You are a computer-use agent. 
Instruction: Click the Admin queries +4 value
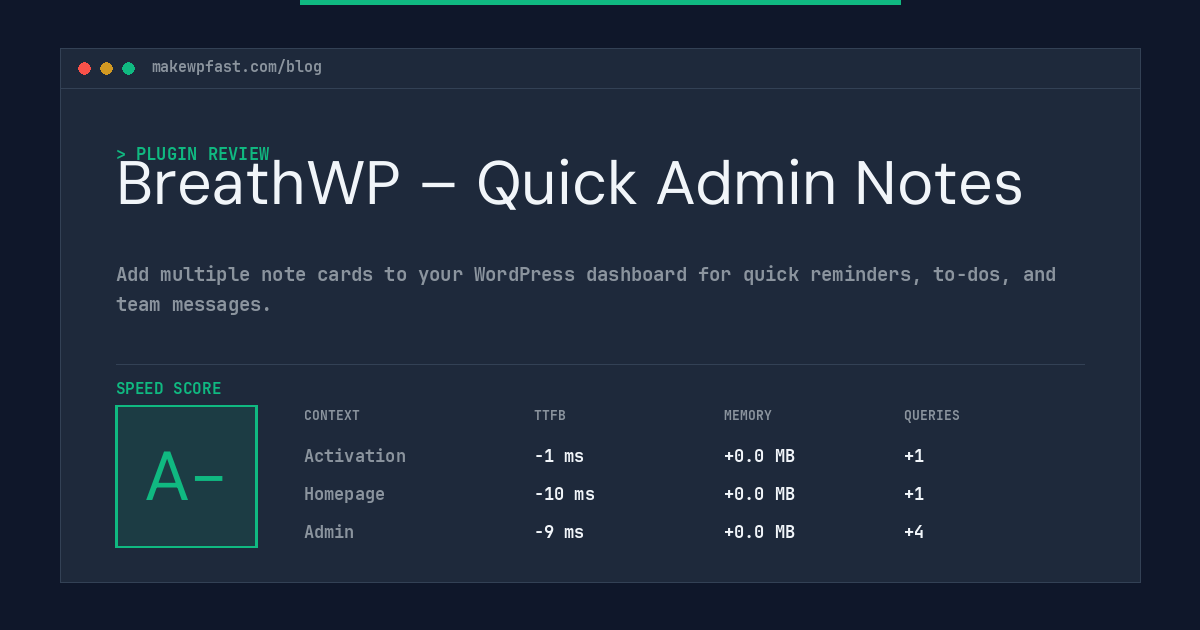tap(914, 532)
